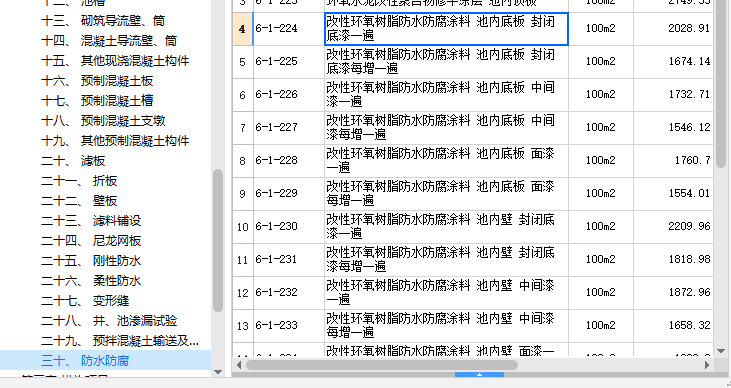Viewport: 731px width, 388px height.
Task: Click the blue panel collapse handle below the table
Action: point(479,374)
